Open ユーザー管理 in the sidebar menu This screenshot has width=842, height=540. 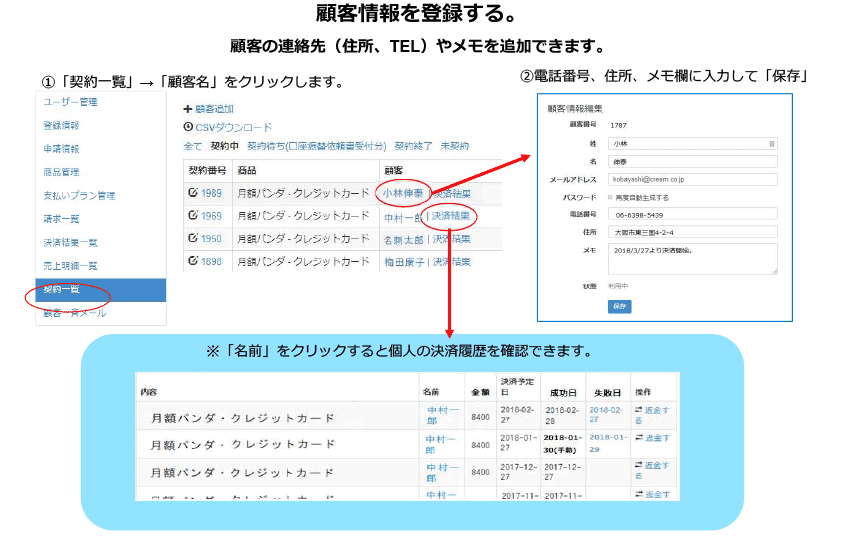[x=70, y=103]
